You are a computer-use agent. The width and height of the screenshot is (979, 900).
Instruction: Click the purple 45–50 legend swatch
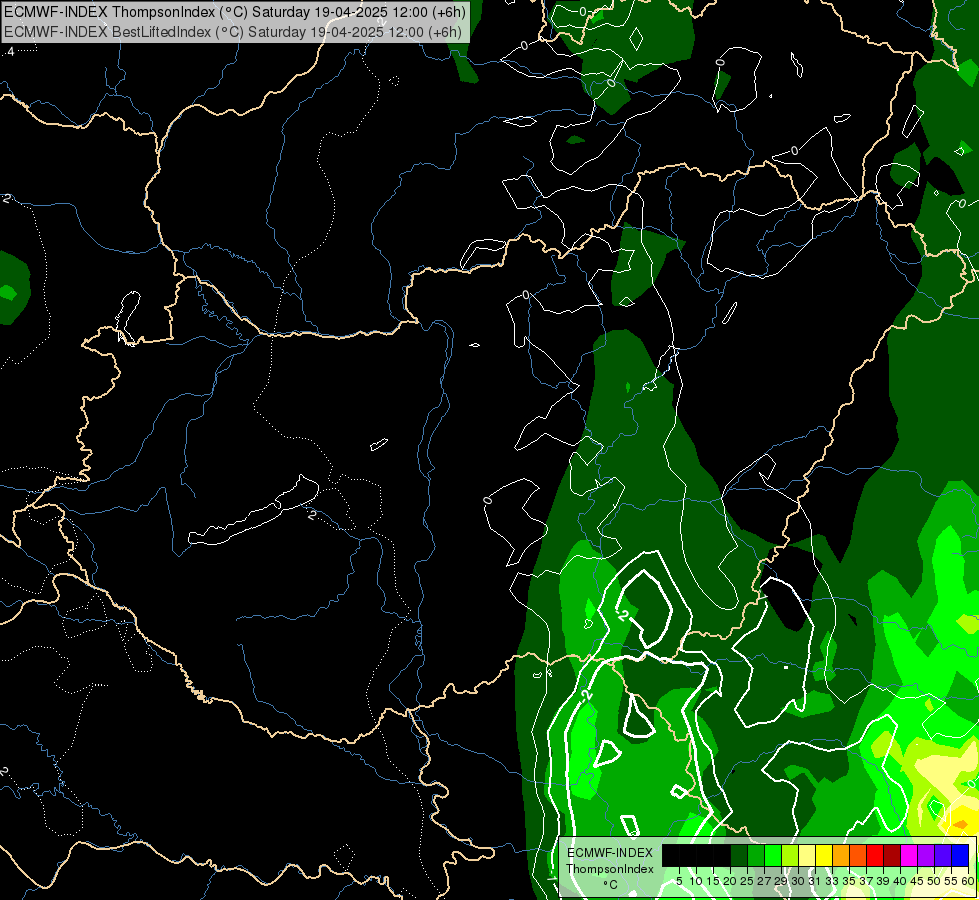(926, 856)
